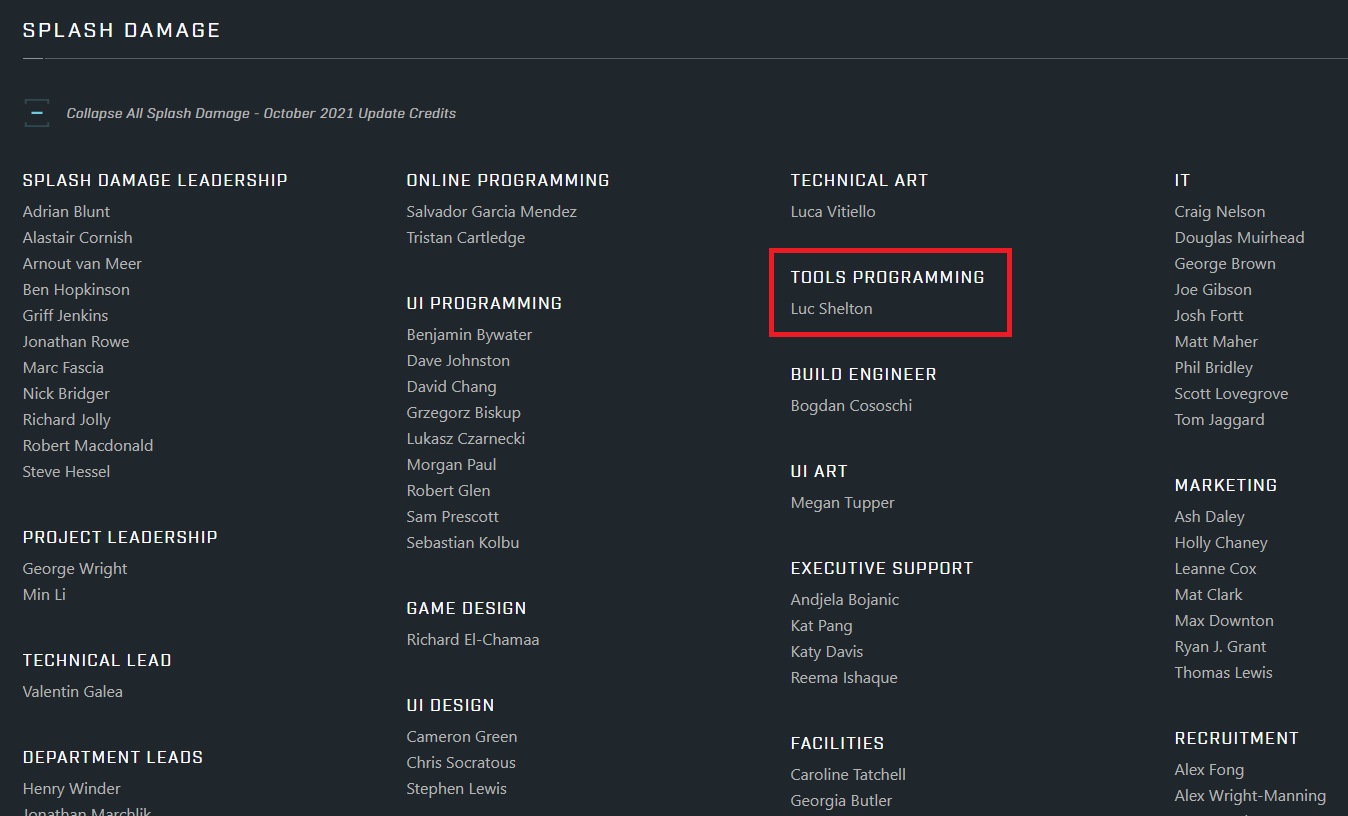Select the PROJECT LEADERSHIP heading
The image size is (1348, 816).
click(x=120, y=537)
